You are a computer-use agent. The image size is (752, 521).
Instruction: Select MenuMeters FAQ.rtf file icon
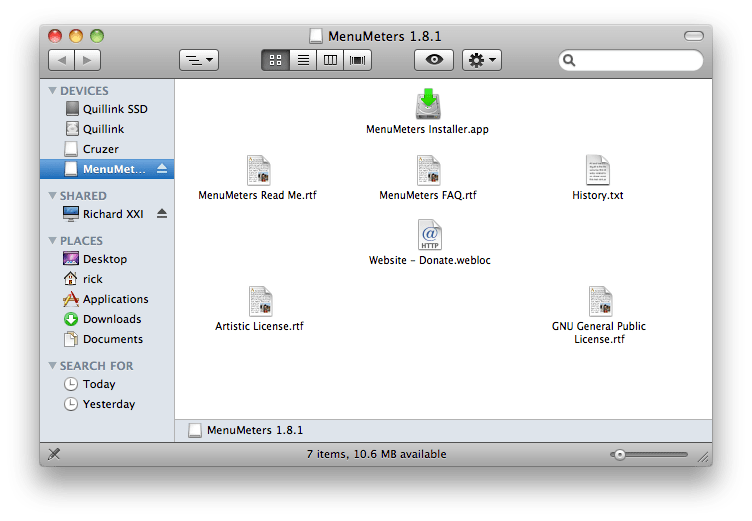(428, 170)
